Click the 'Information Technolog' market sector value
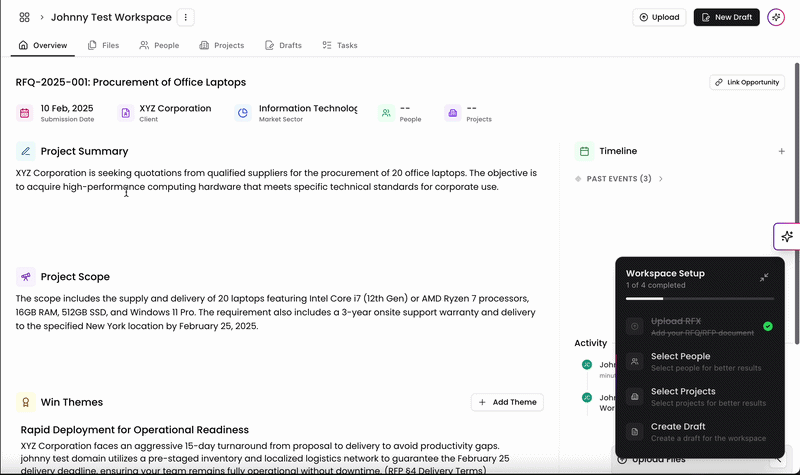Viewport: 800px width, 475px height. (x=308, y=108)
